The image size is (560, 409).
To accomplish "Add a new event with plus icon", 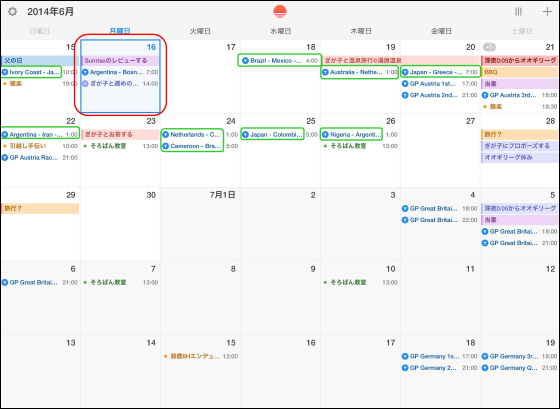I will coord(547,11).
